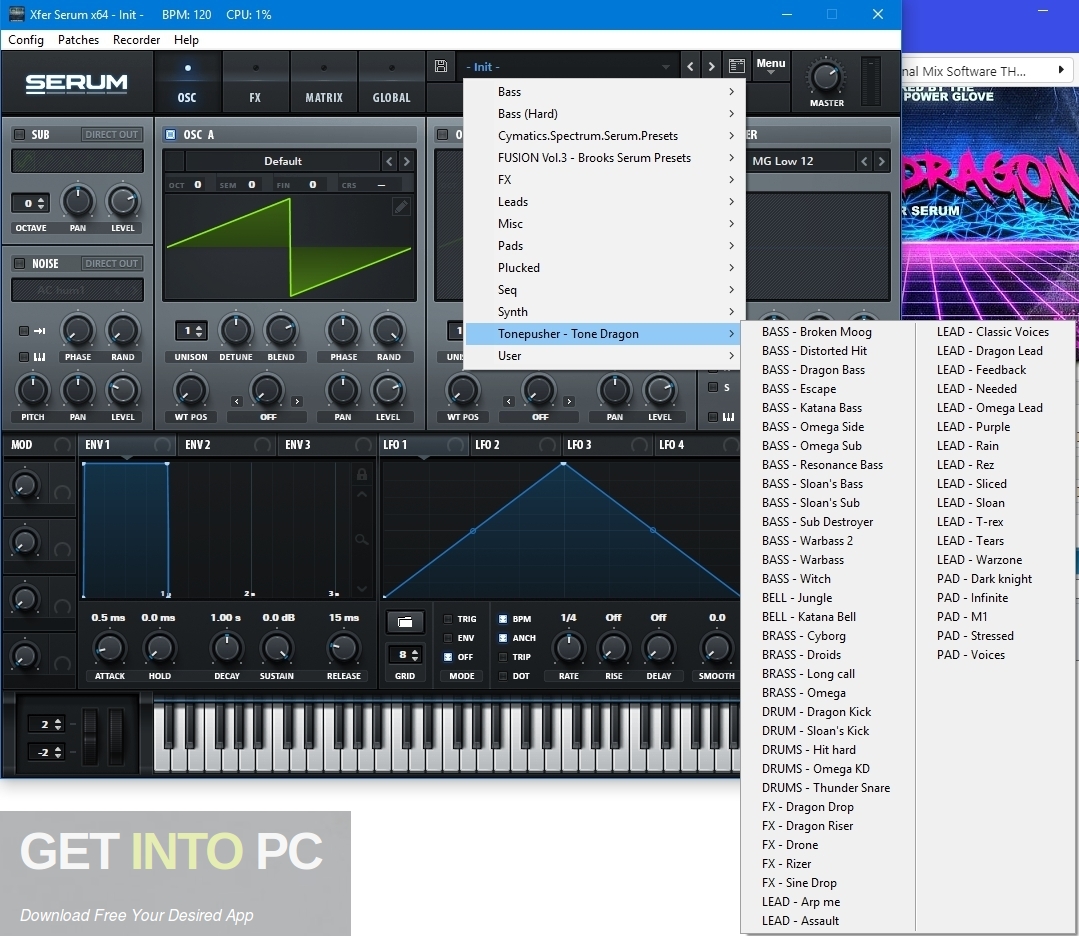Screen dimensions: 1079x936
Task: Select next OSC A wavetable arrow
Action: coord(407,161)
